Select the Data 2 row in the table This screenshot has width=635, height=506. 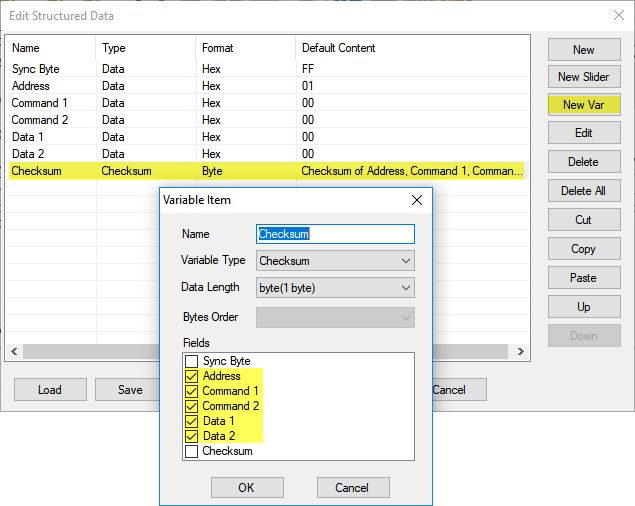coord(267,154)
